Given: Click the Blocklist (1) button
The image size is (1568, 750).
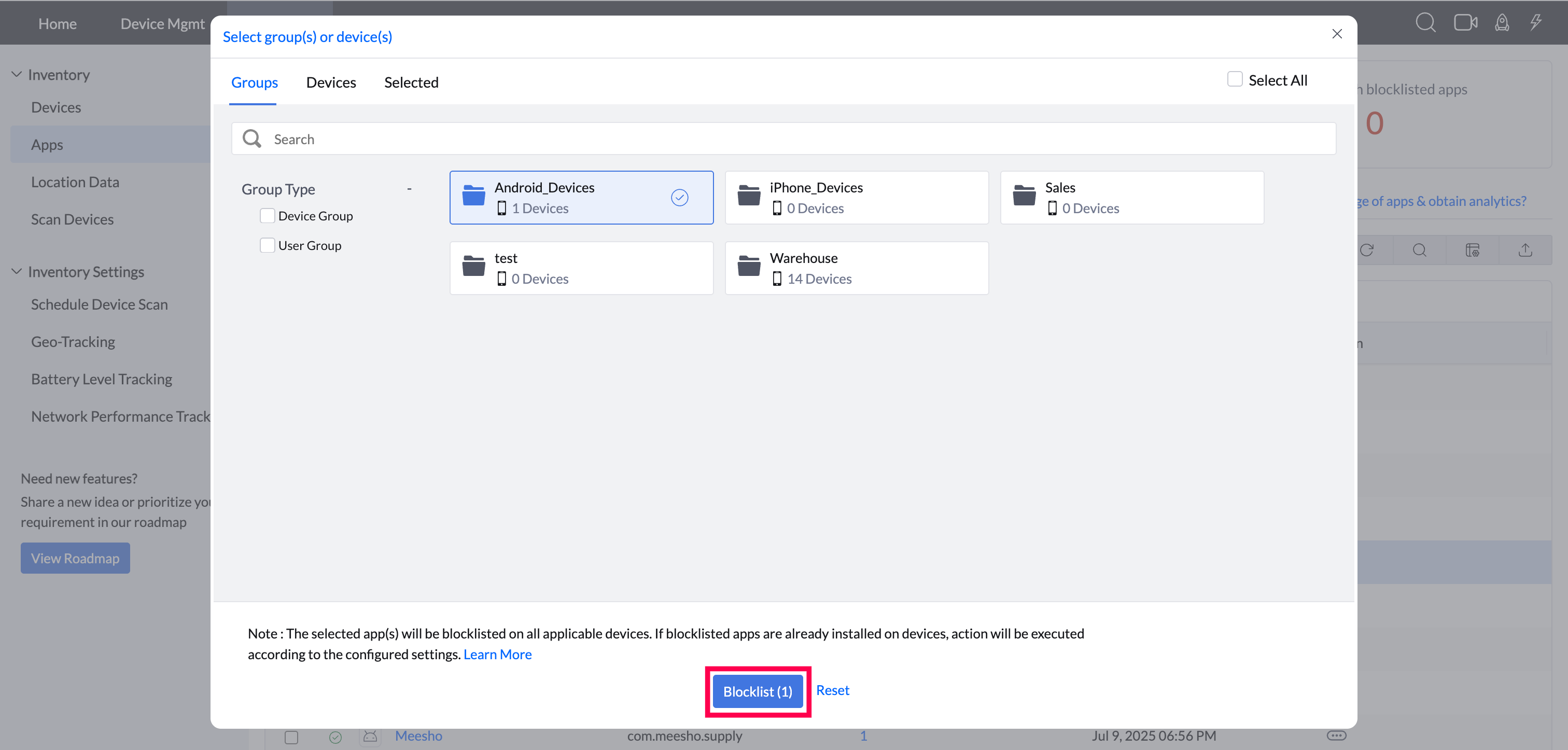Looking at the screenshot, I should point(757,691).
